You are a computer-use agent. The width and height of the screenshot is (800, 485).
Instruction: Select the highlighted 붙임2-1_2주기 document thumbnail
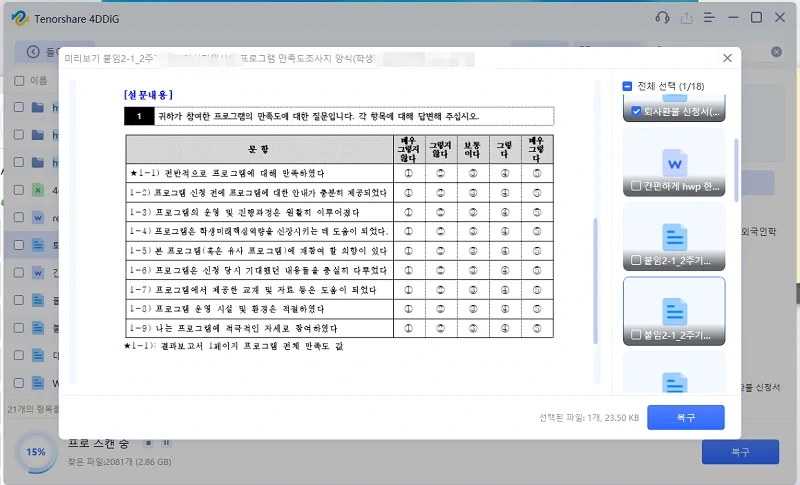coord(674,312)
